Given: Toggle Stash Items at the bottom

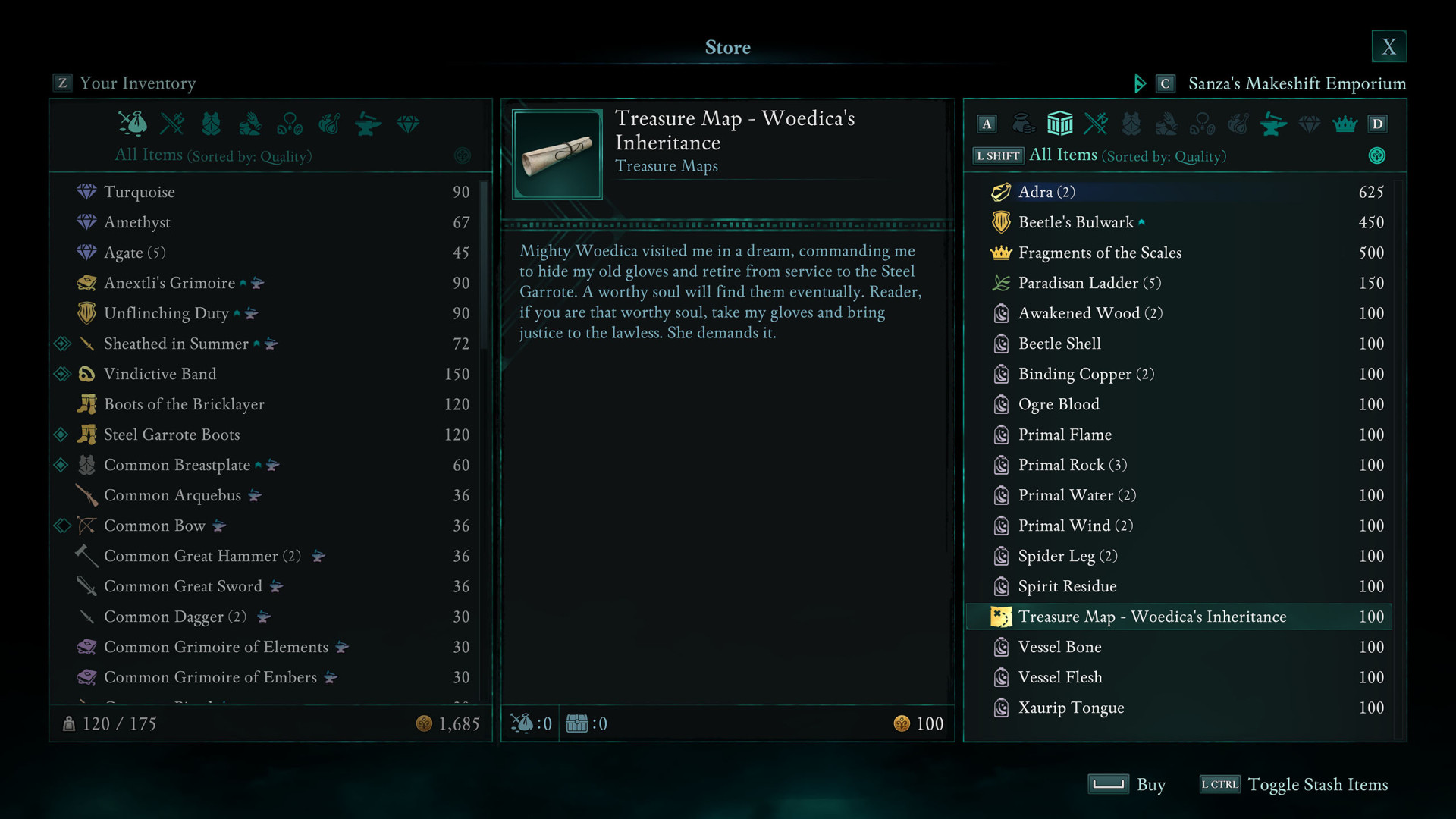Looking at the screenshot, I should (1294, 784).
